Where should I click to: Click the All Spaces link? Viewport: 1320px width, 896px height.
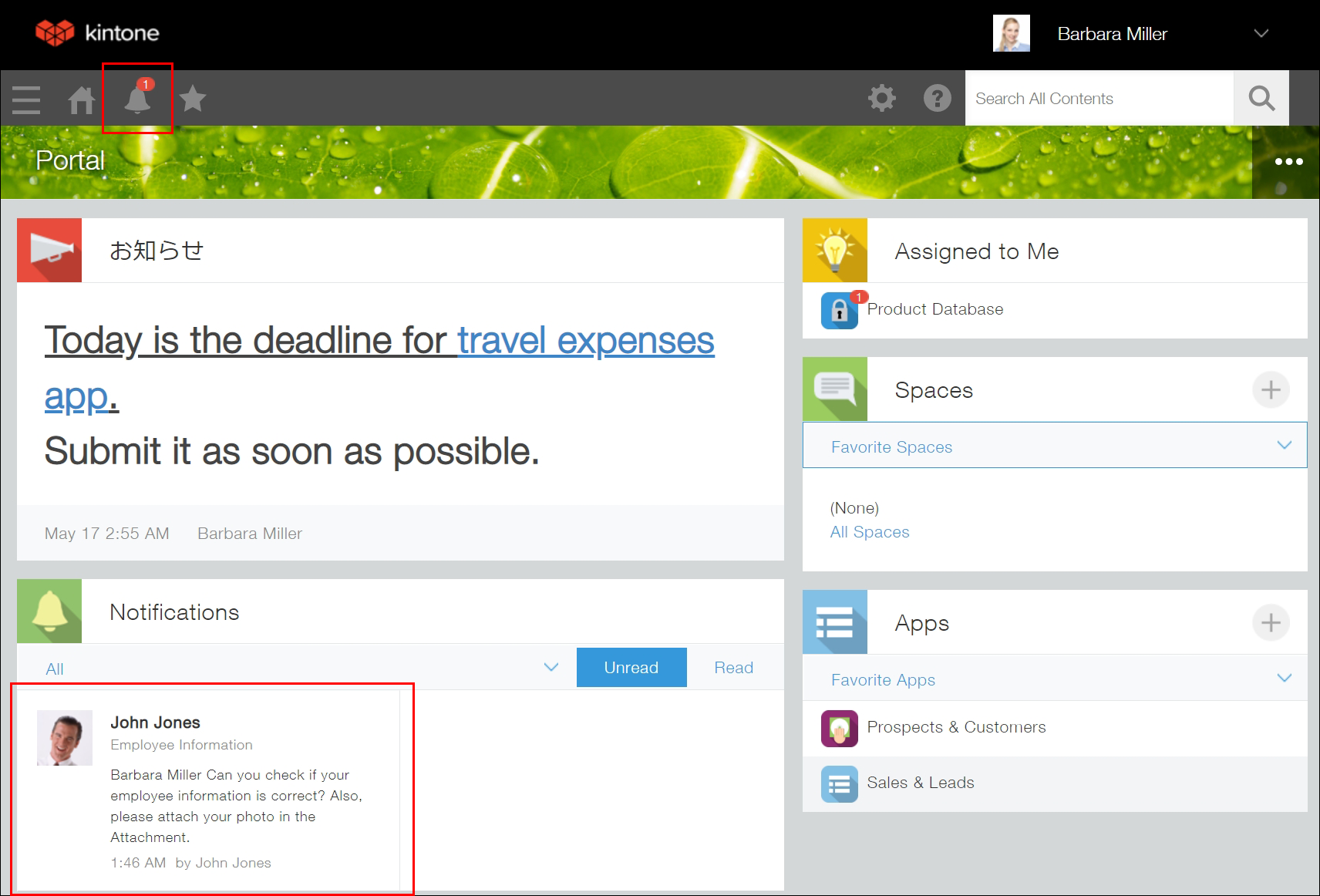pyautogui.click(x=869, y=531)
